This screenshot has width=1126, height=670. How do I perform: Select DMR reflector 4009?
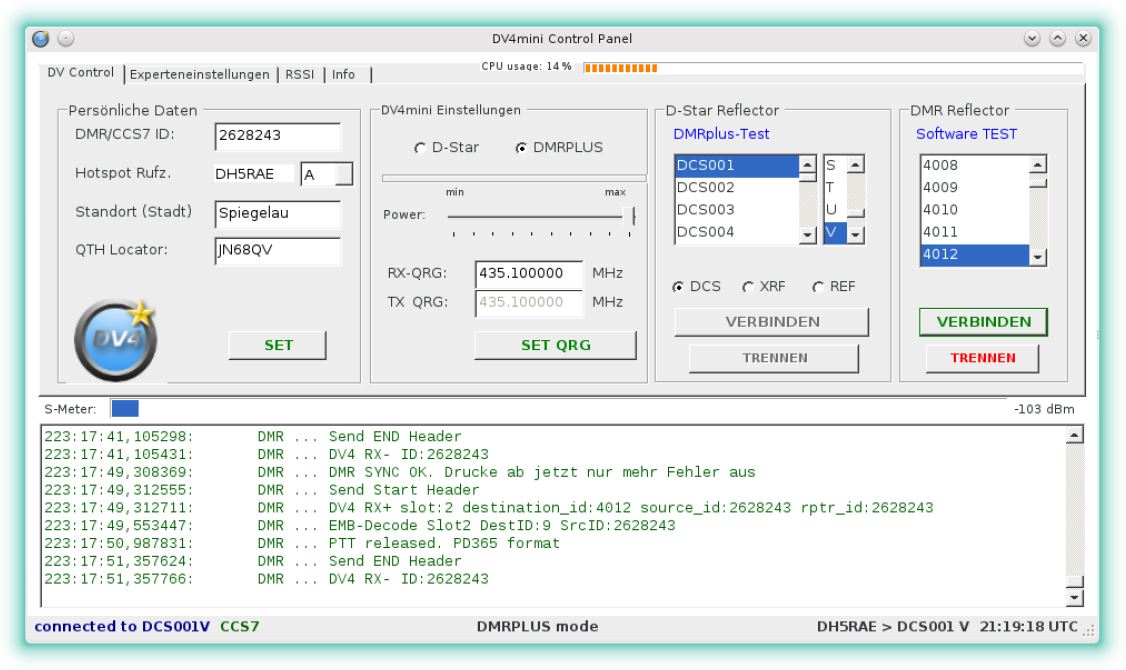pos(974,187)
